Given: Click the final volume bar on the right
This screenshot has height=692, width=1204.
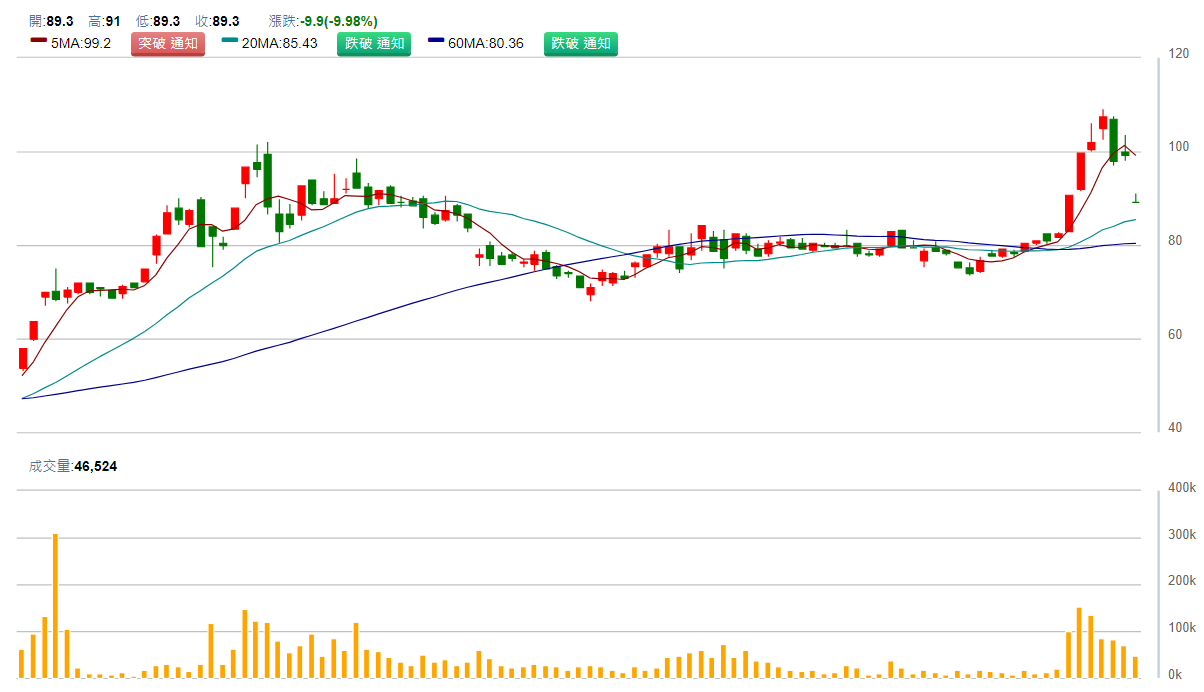Looking at the screenshot, I should click(x=1135, y=666).
